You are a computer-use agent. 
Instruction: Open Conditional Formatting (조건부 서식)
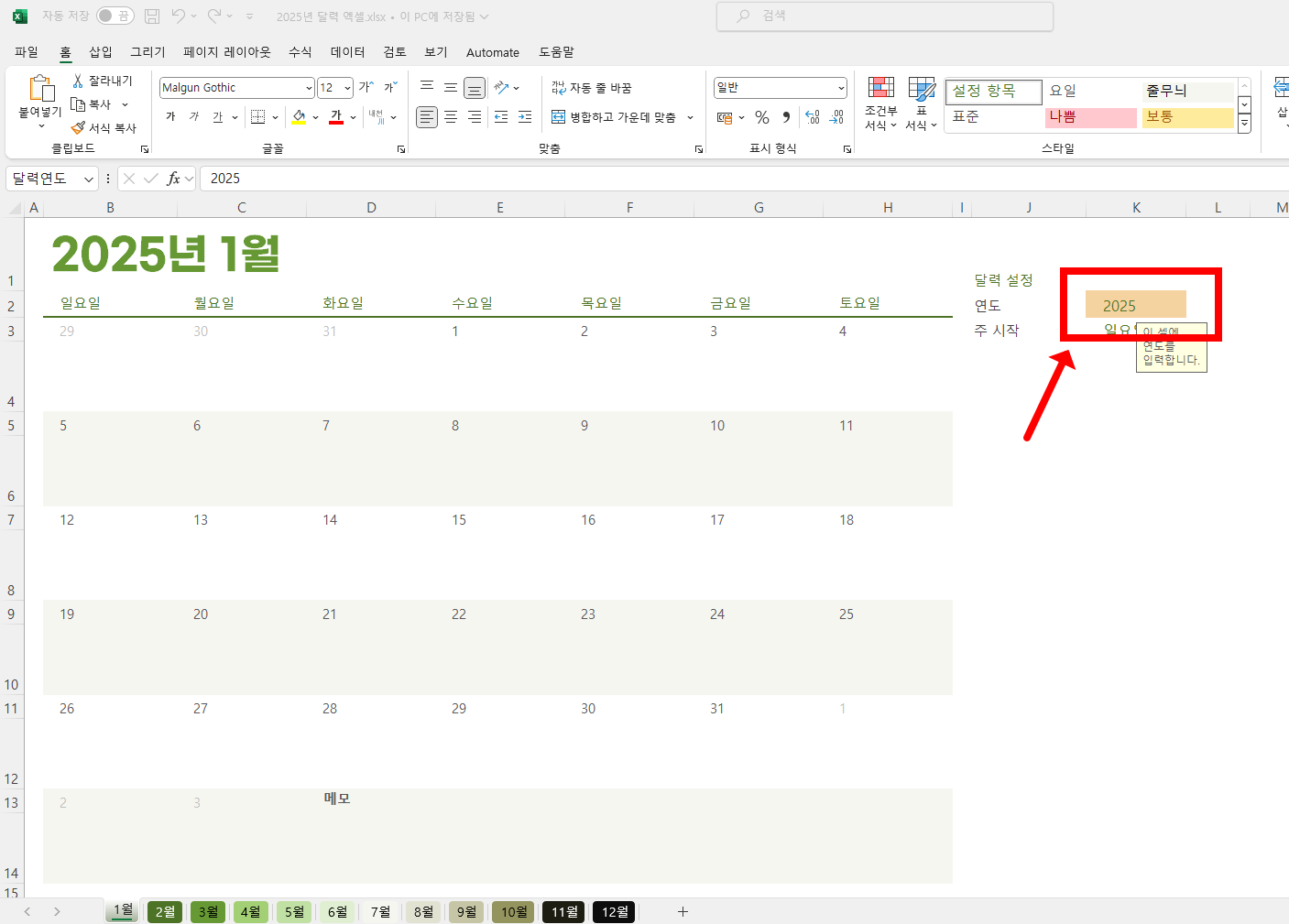coord(881,103)
